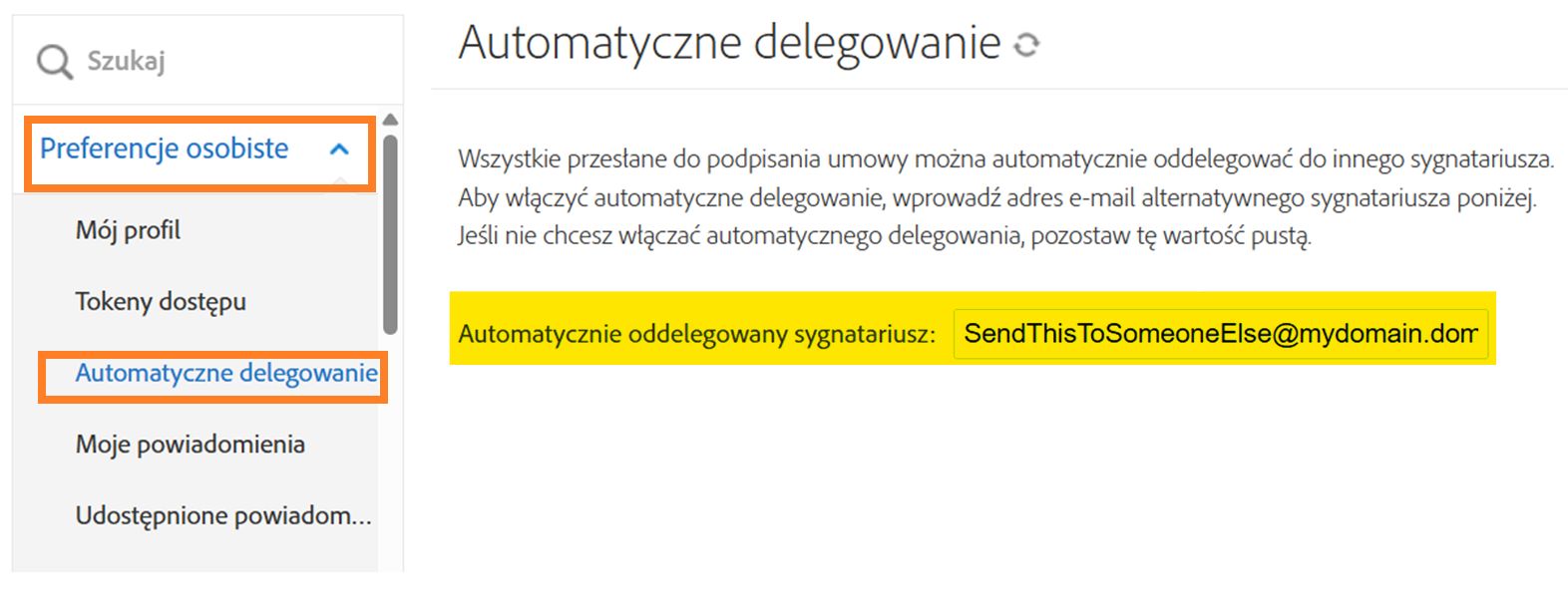Open Moje powiadomienia page
The width and height of the screenshot is (1568, 615).
pos(191,445)
